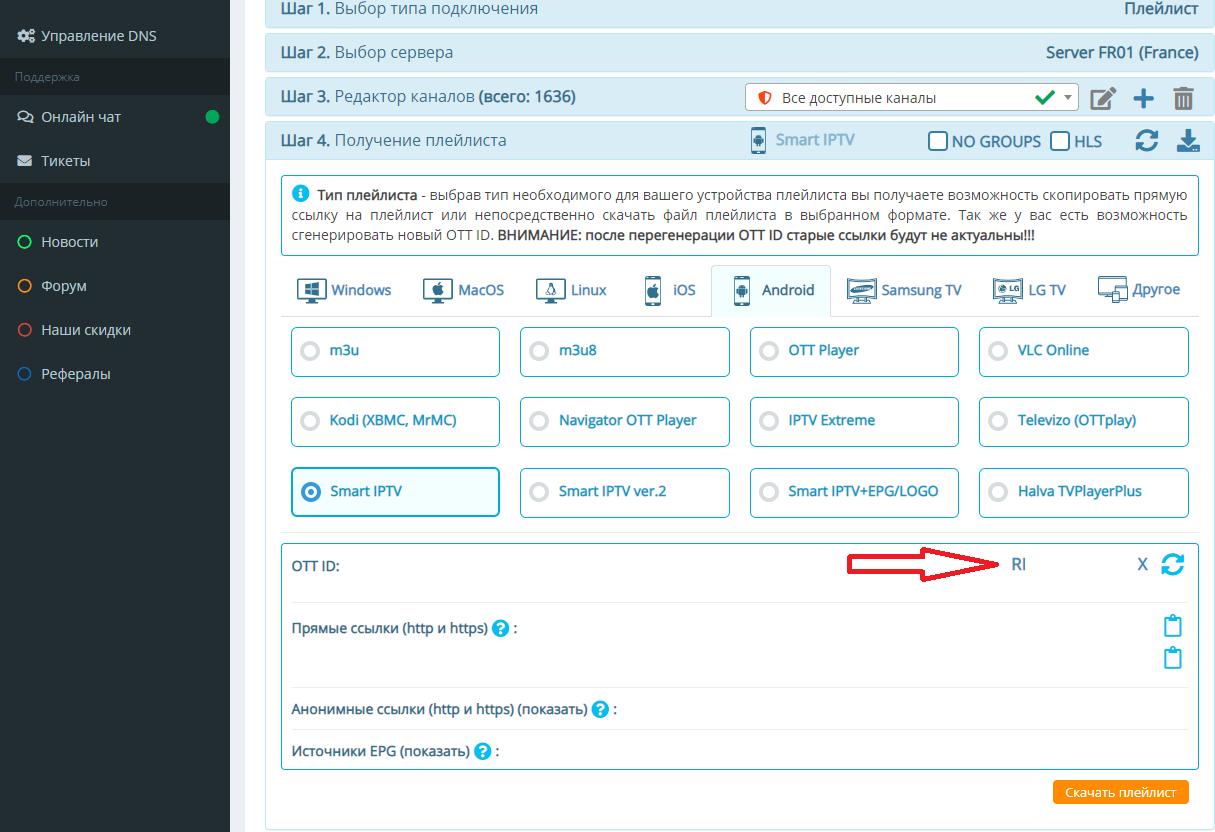
Task: Click the OTT ID value text
Action: coord(1018,564)
